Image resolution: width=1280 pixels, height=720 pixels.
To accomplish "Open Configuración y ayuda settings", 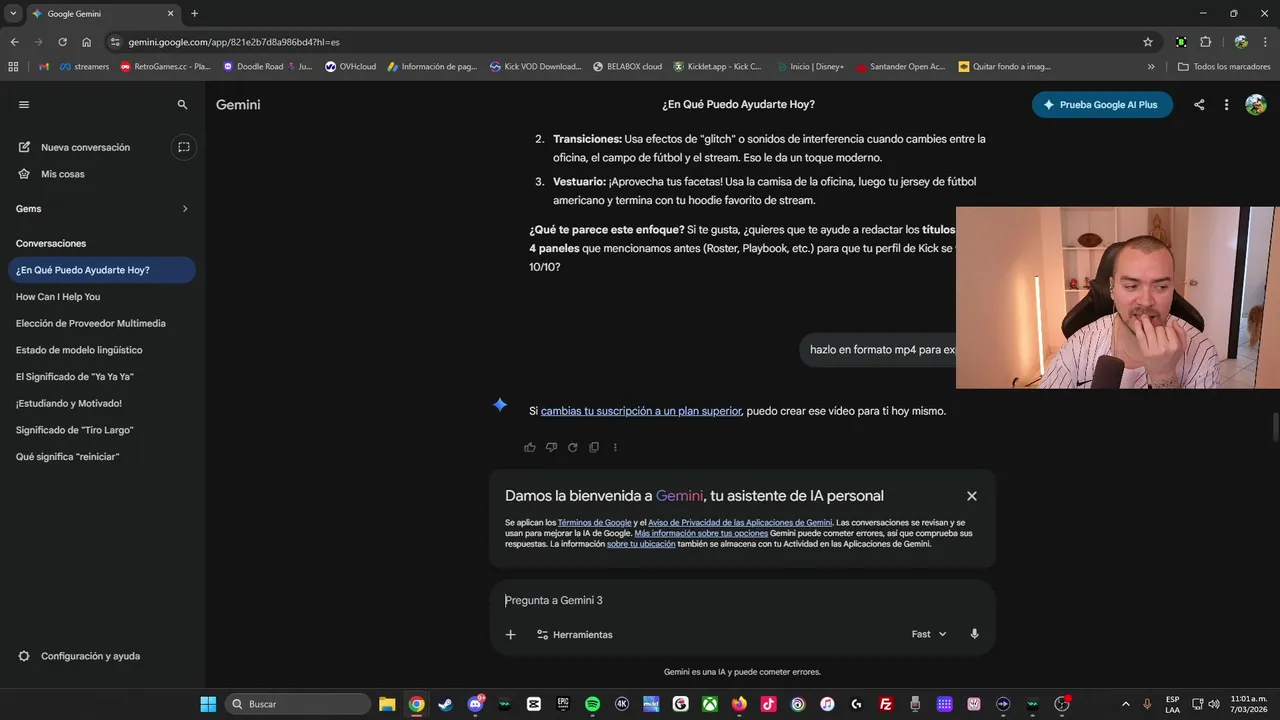I will coord(80,656).
